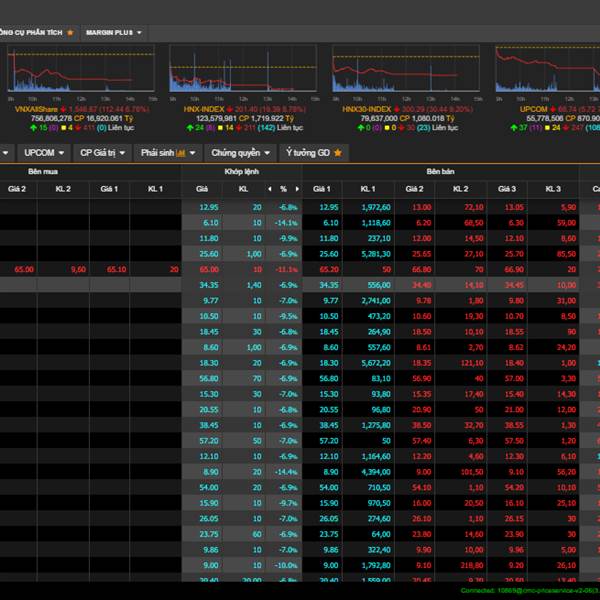Click the star icon beside Công cụ phân tích
Viewport: 600px width, 600px height.
[x=70, y=33]
